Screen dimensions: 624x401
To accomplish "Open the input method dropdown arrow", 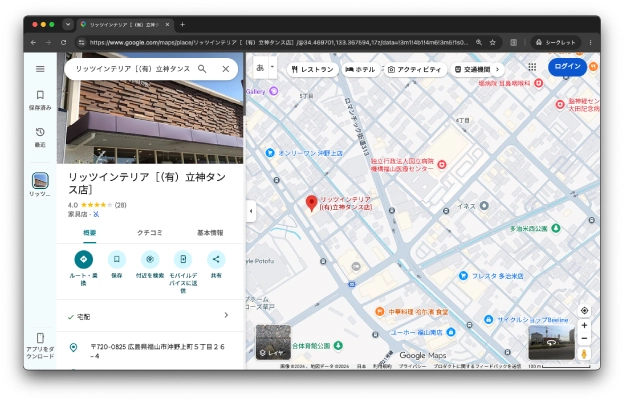I will pos(273,67).
